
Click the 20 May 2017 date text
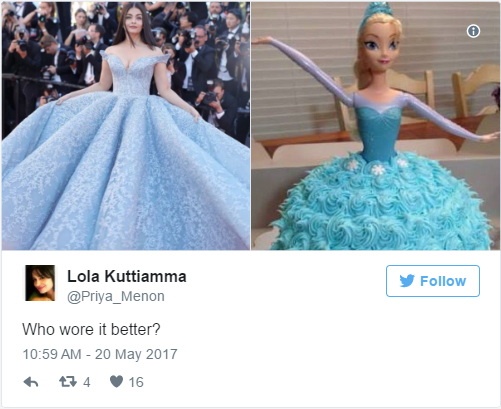[x=136, y=354]
